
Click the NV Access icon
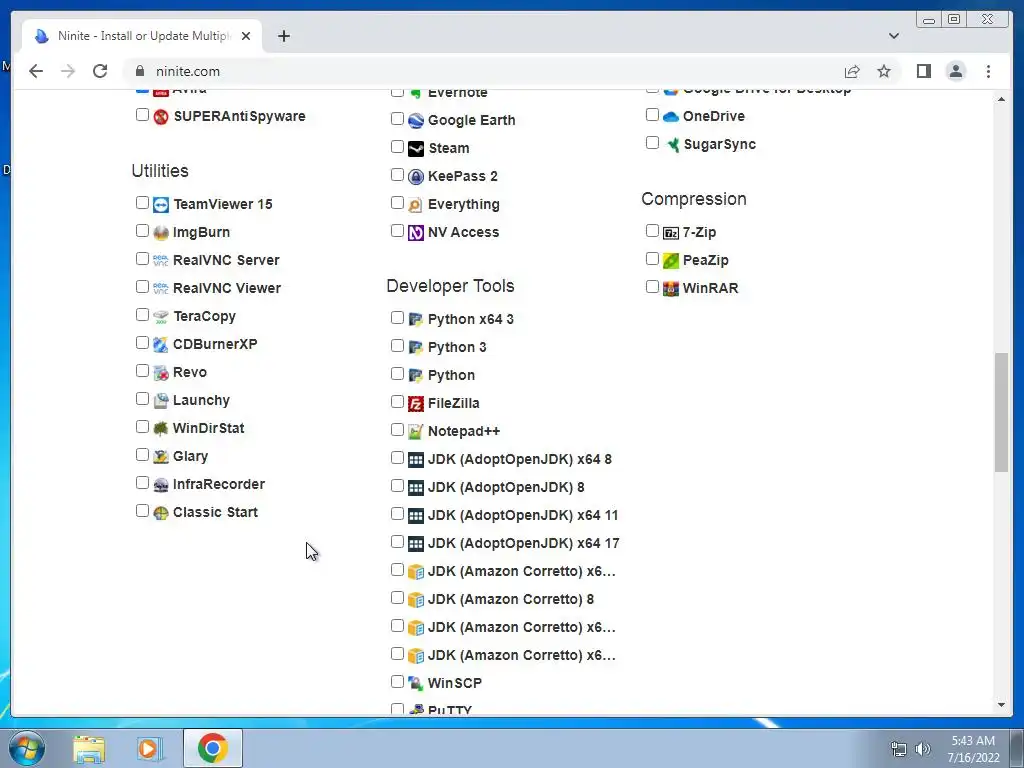pos(416,233)
